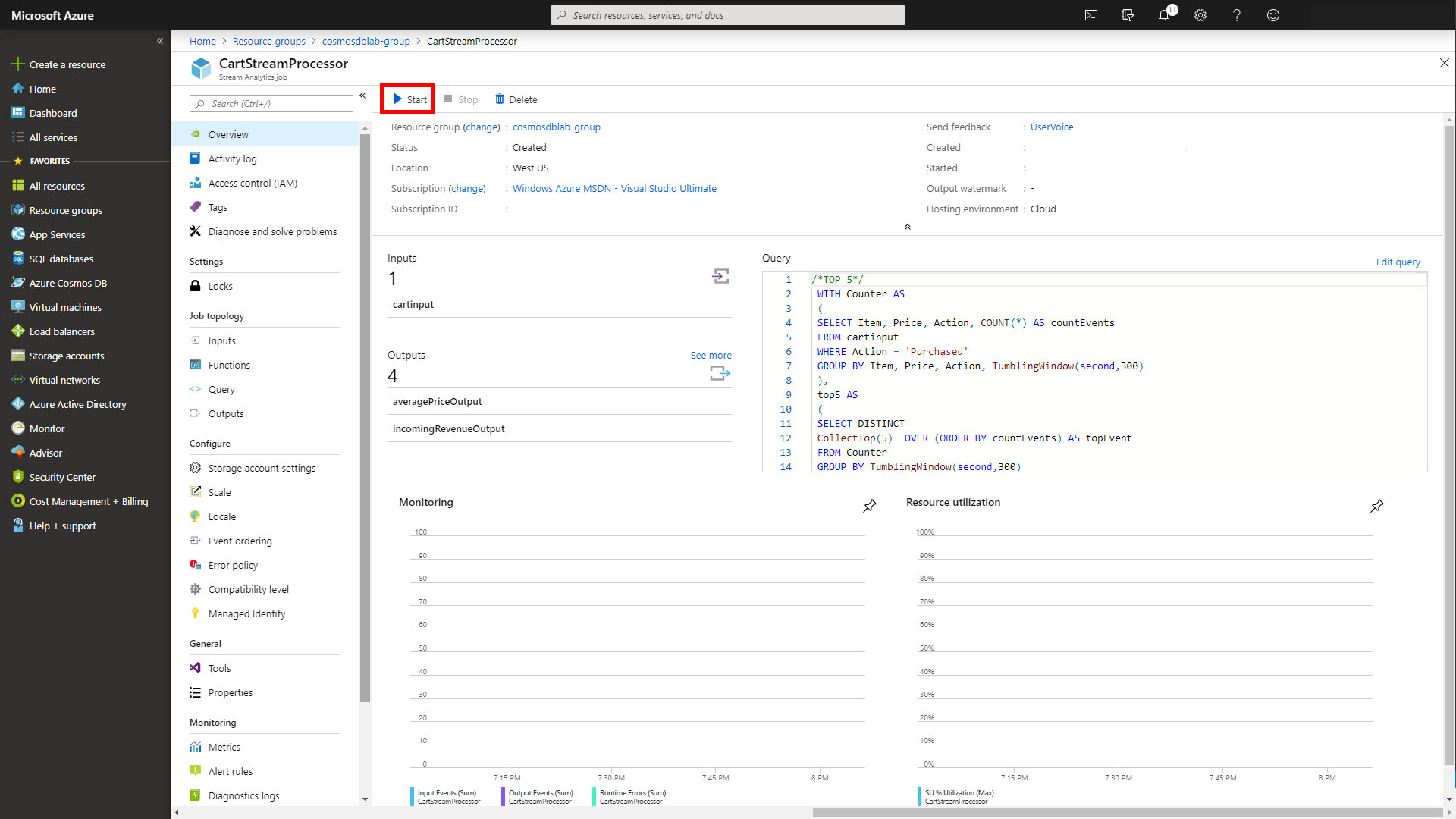
Task: Open Directory and subscription filter icon
Action: (x=1128, y=15)
